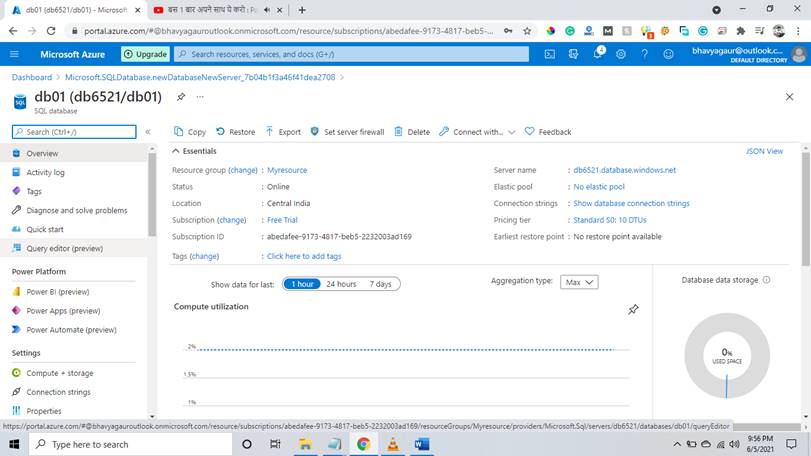Open the deployment breadcrumb Microsoft.SQLDatabase.newDatabaseNewServer
The width and height of the screenshot is (811, 456).
pyautogui.click(x=200, y=77)
